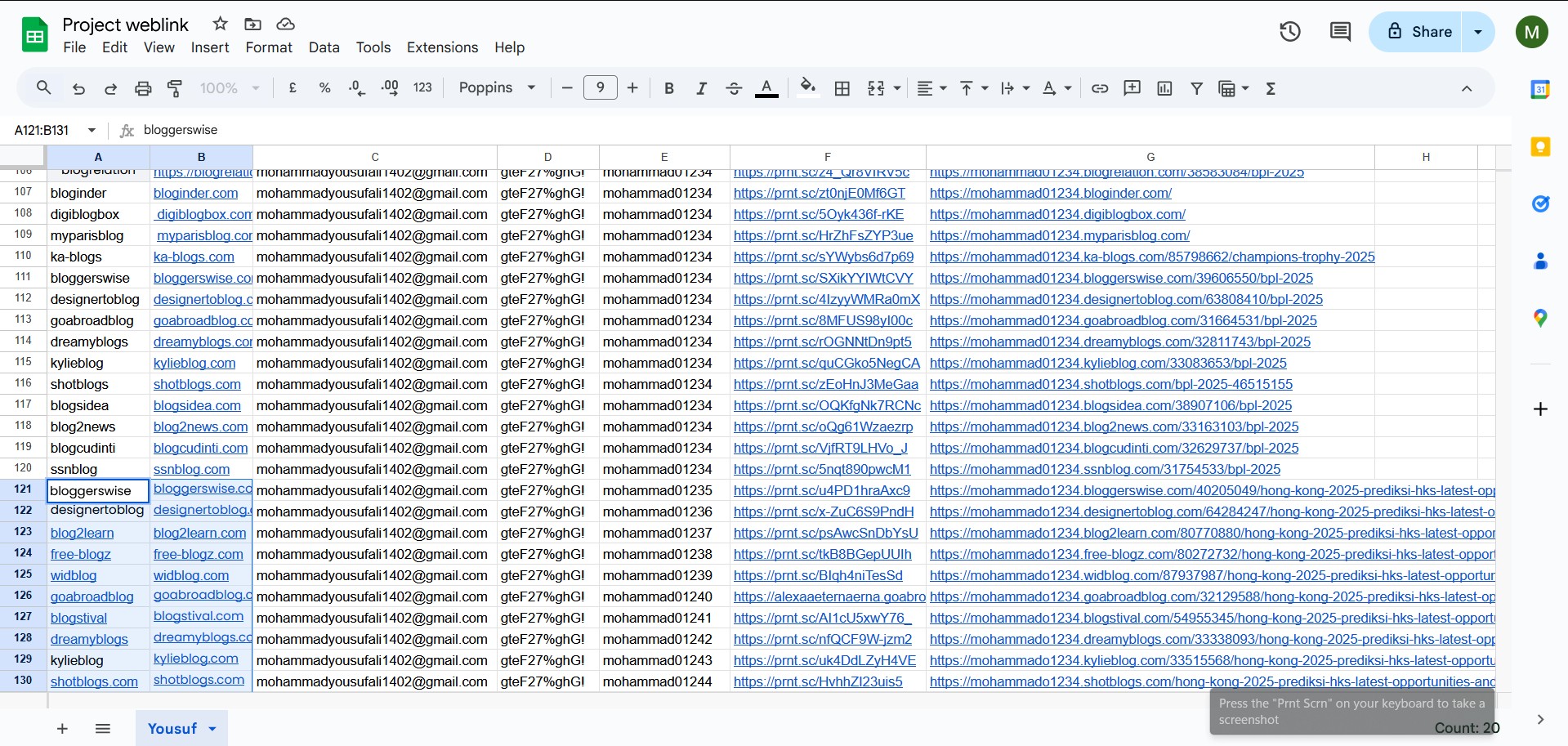Click the Insert chart icon
The width and height of the screenshot is (1568, 746).
click(1164, 88)
